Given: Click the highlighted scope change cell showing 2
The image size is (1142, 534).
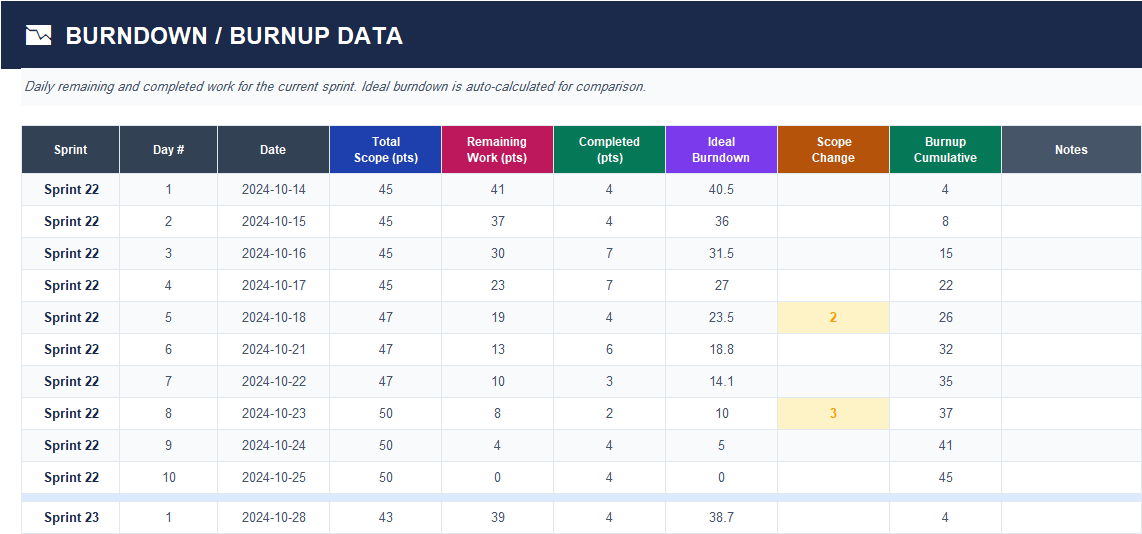Looking at the screenshot, I should [833, 318].
